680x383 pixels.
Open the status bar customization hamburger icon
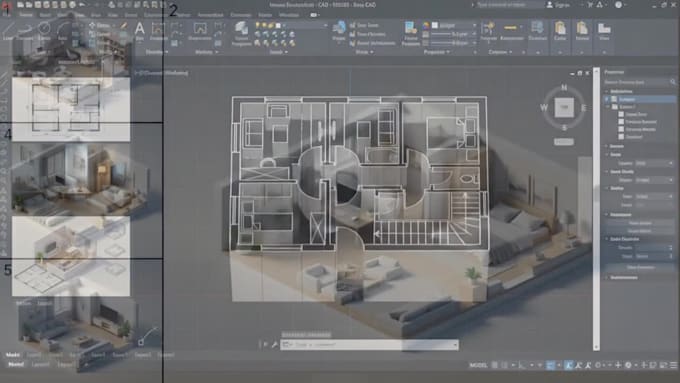pos(673,365)
